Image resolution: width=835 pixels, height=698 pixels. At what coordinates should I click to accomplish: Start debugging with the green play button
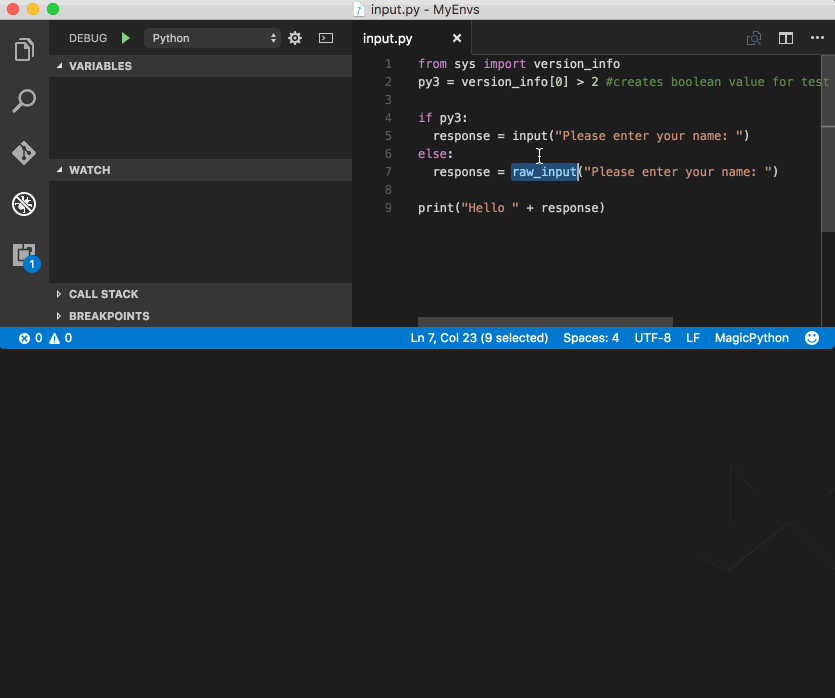pos(126,38)
